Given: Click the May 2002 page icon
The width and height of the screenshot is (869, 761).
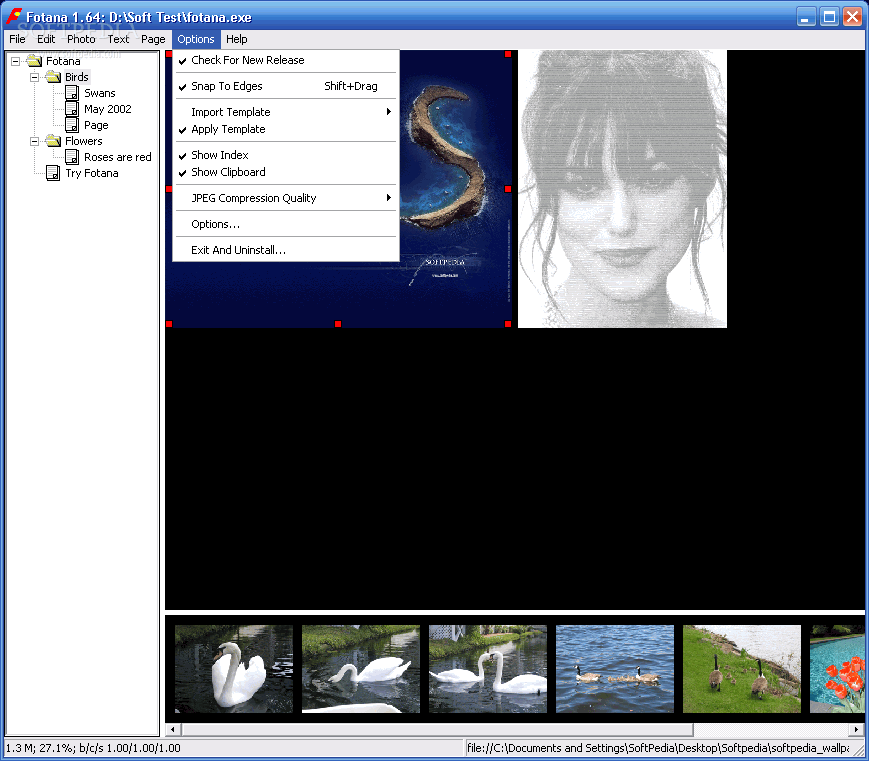Looking at the screenshot, I should [x=72, y=109].
